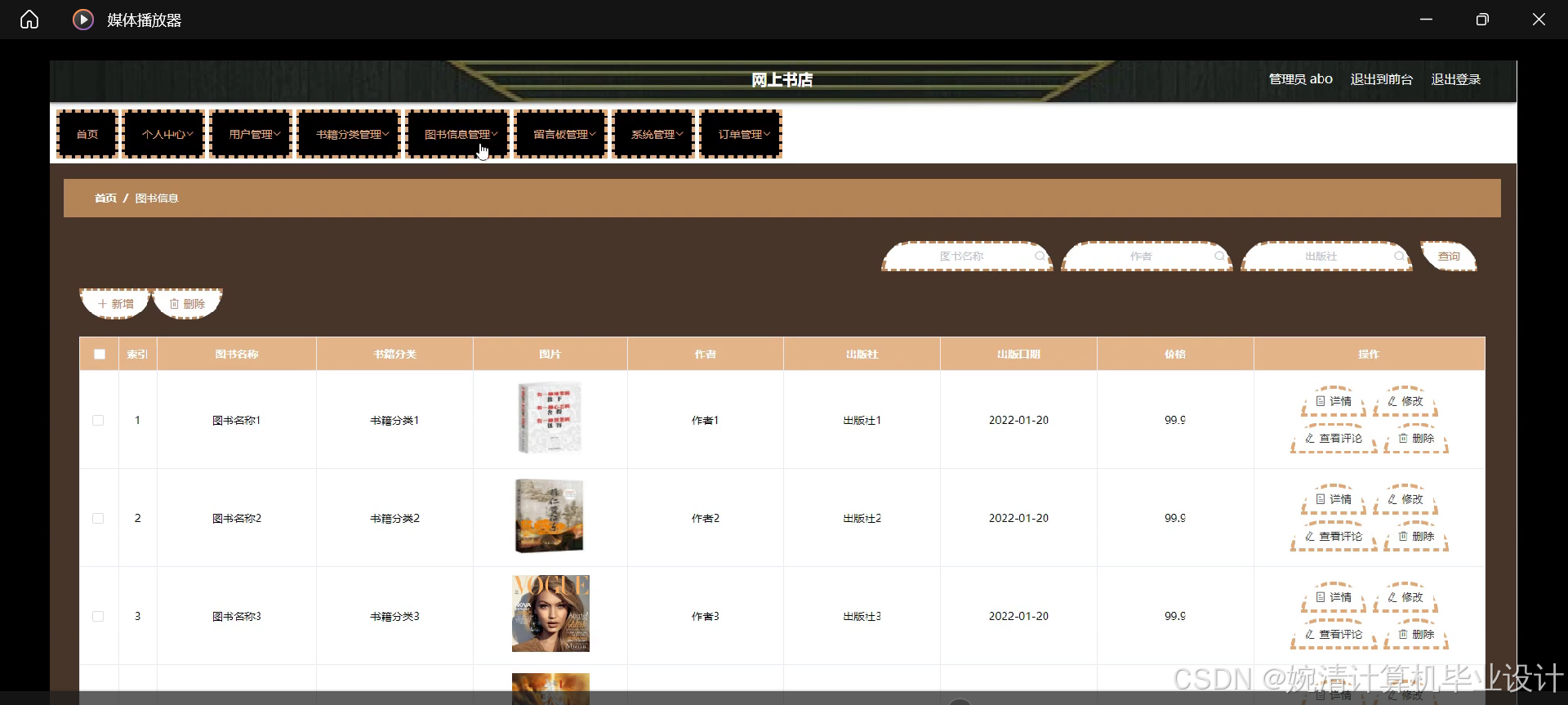Viewport: 1568px width, 705px height.
Task: Open the 首页 menu item
Action: pyautogui.click(x=87, y=134)
